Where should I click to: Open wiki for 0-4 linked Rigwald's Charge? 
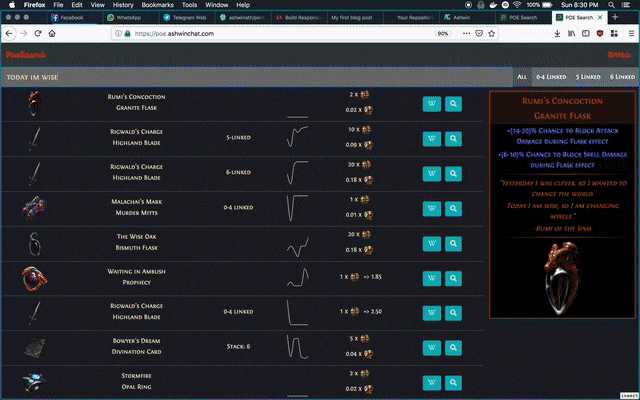pyautogui.click(x=432, y=313)
